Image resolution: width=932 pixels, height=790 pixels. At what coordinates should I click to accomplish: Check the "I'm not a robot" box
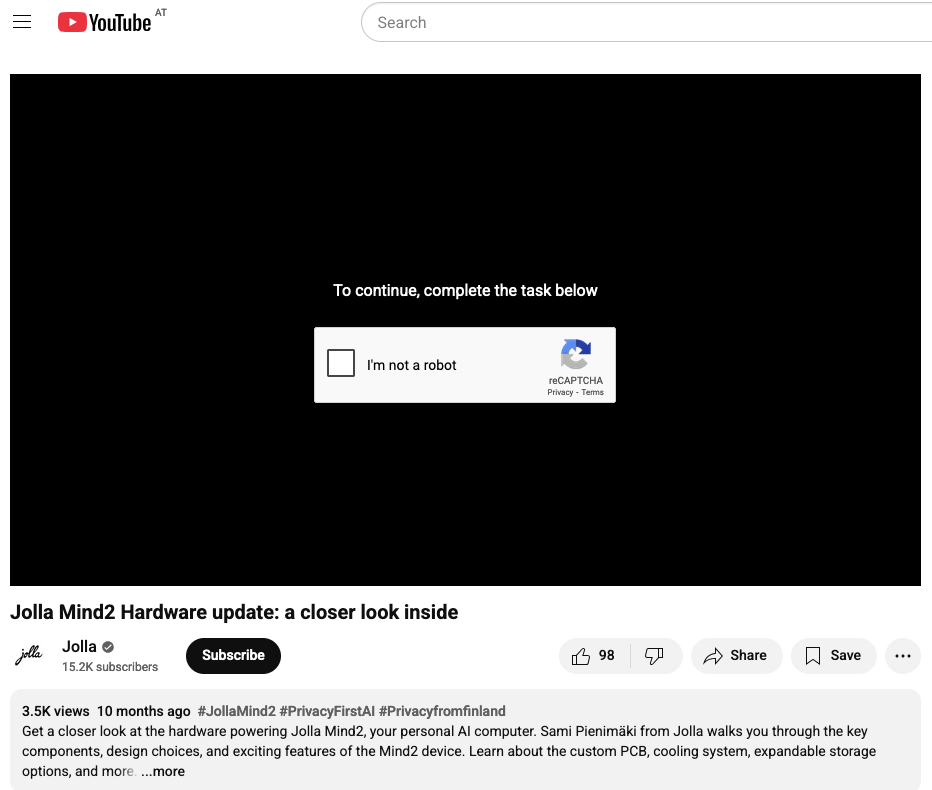click(341, 364)
